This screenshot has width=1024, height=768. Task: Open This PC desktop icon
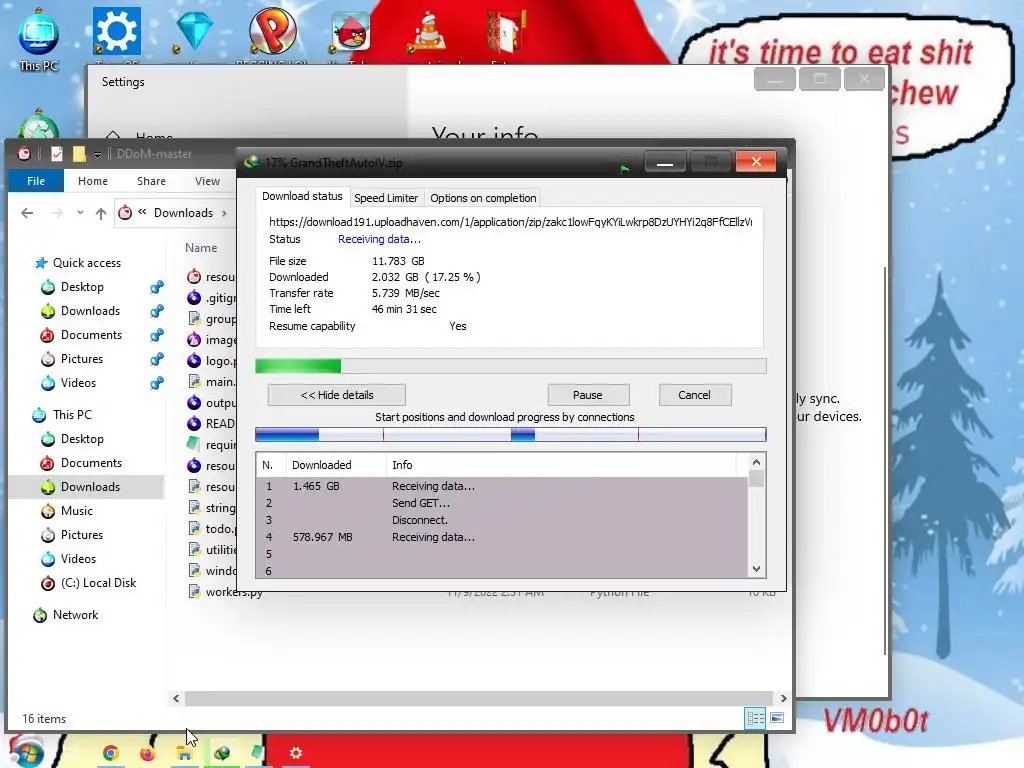coord(39,39)
